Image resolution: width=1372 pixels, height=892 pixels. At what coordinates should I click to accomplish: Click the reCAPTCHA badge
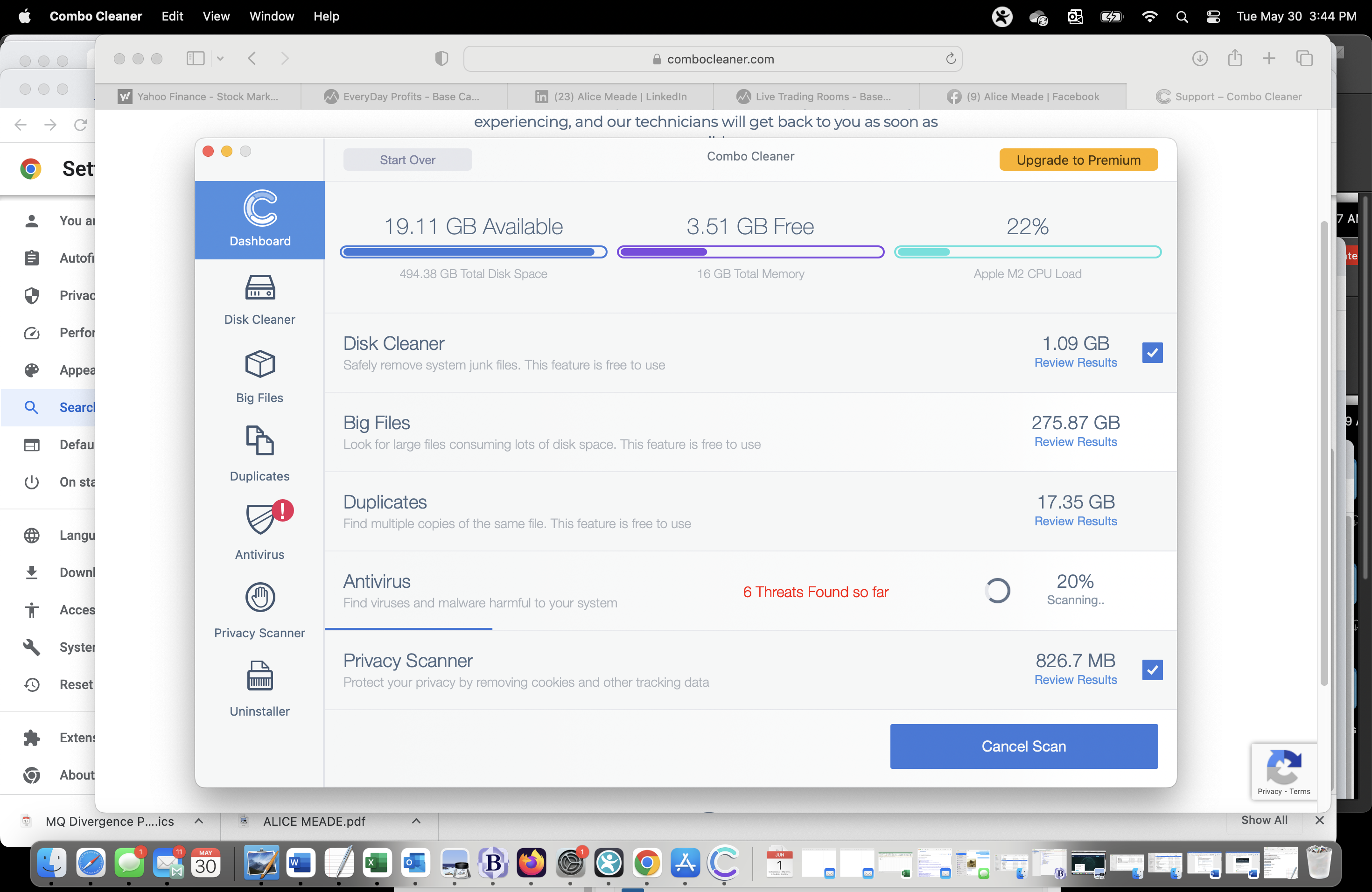[x=1284, y=771]
